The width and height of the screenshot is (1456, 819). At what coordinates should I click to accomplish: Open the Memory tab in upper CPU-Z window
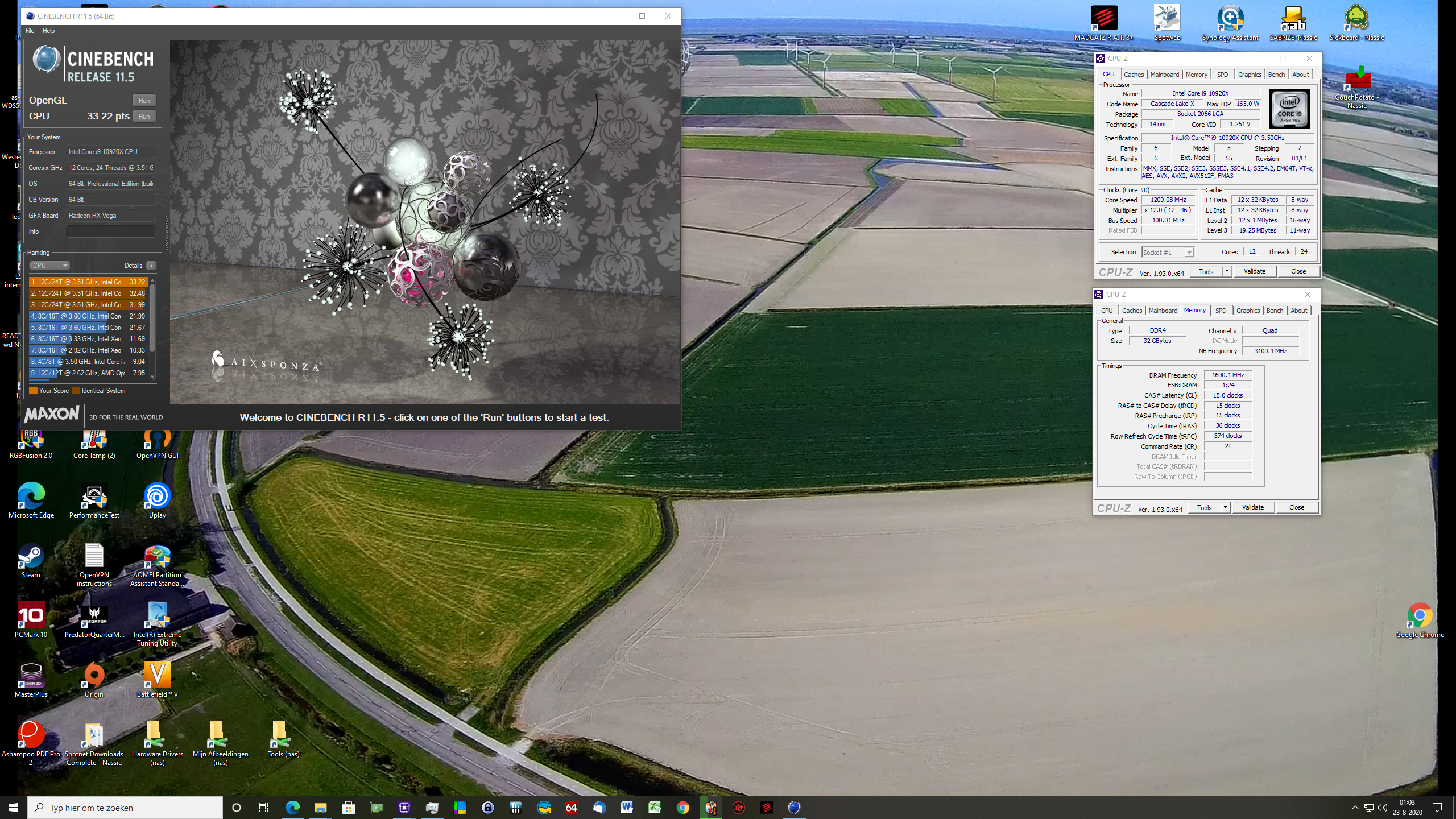click(1196, 75)
